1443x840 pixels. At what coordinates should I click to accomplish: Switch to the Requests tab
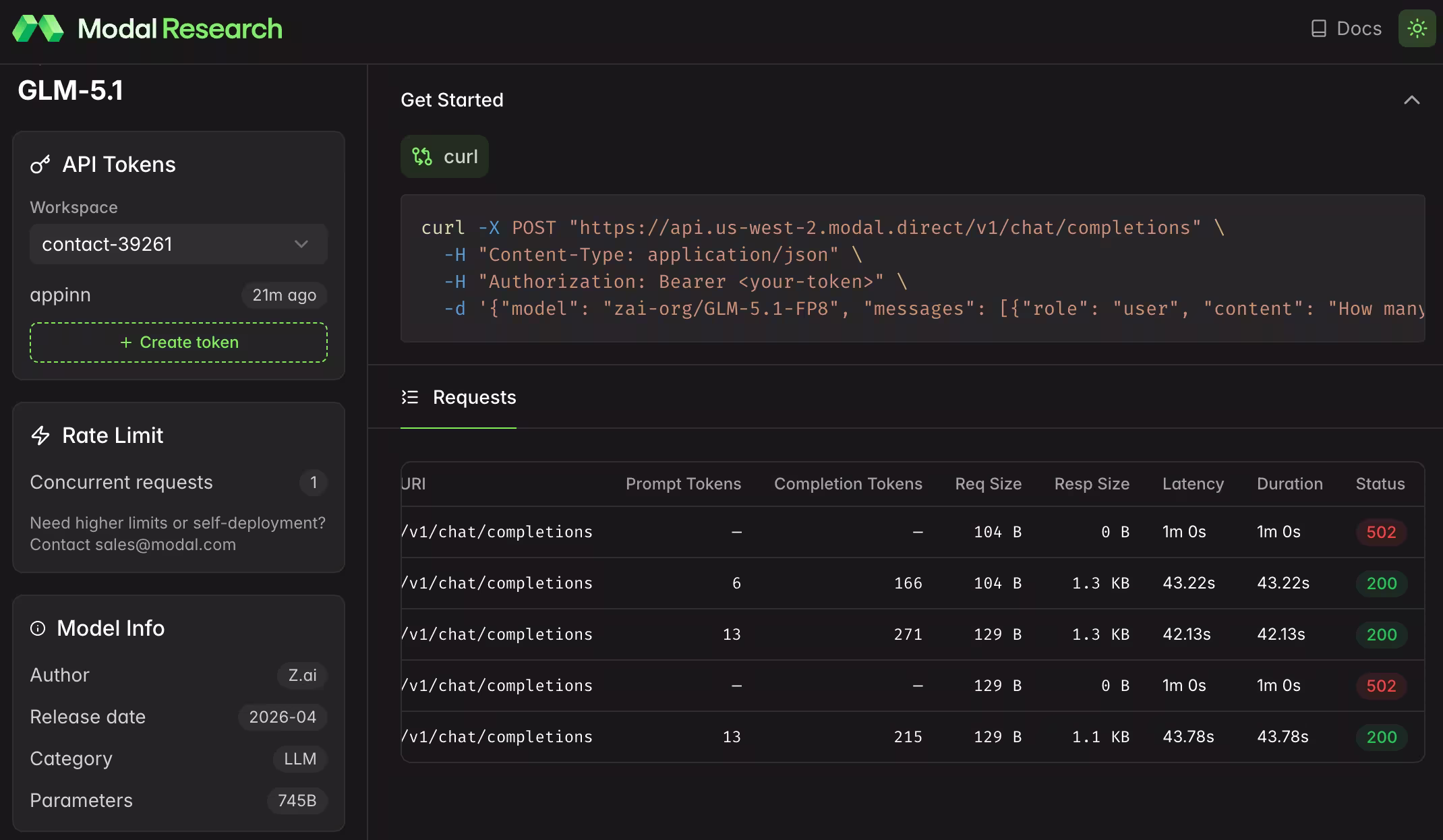tap(474, 398)
